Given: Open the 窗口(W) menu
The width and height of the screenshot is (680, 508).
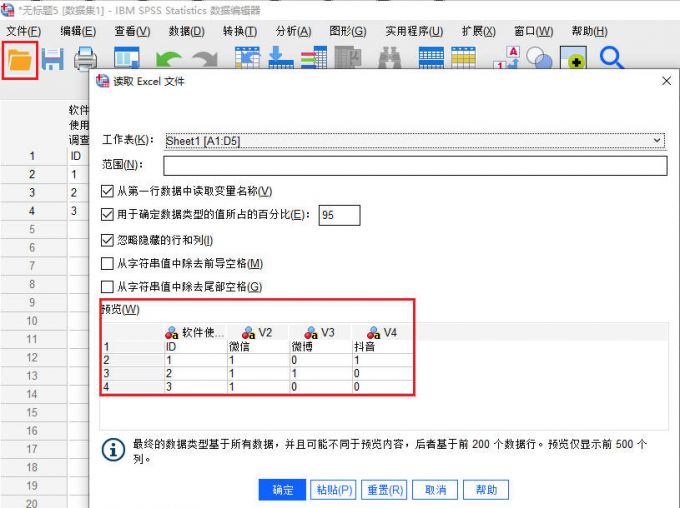Looking at the screenshot, I should tap(533, 31).
